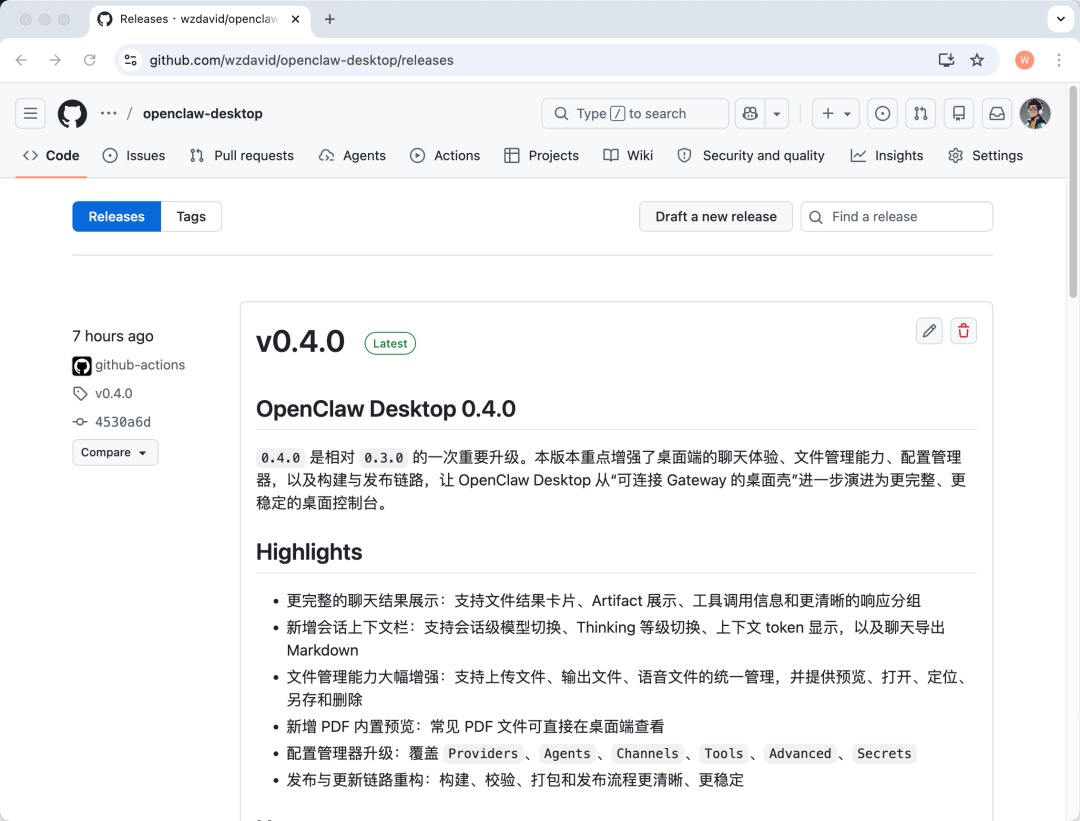Open the v0.4.0 release title link

coord(300,342)
